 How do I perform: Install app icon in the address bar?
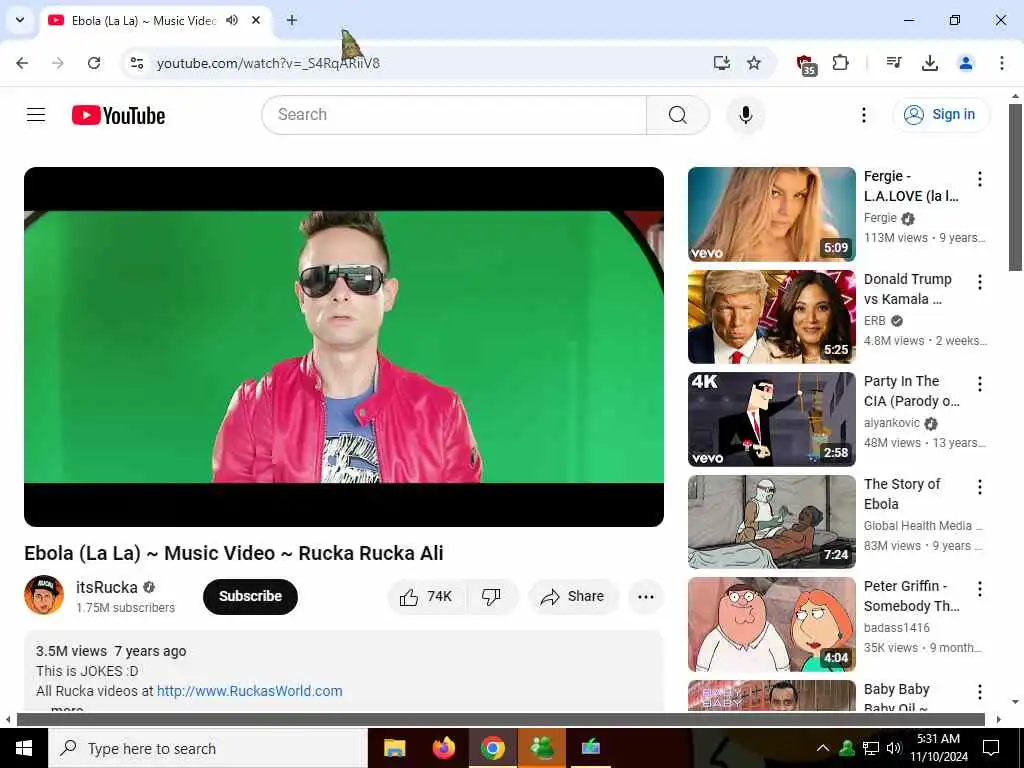tap(721, 63)
